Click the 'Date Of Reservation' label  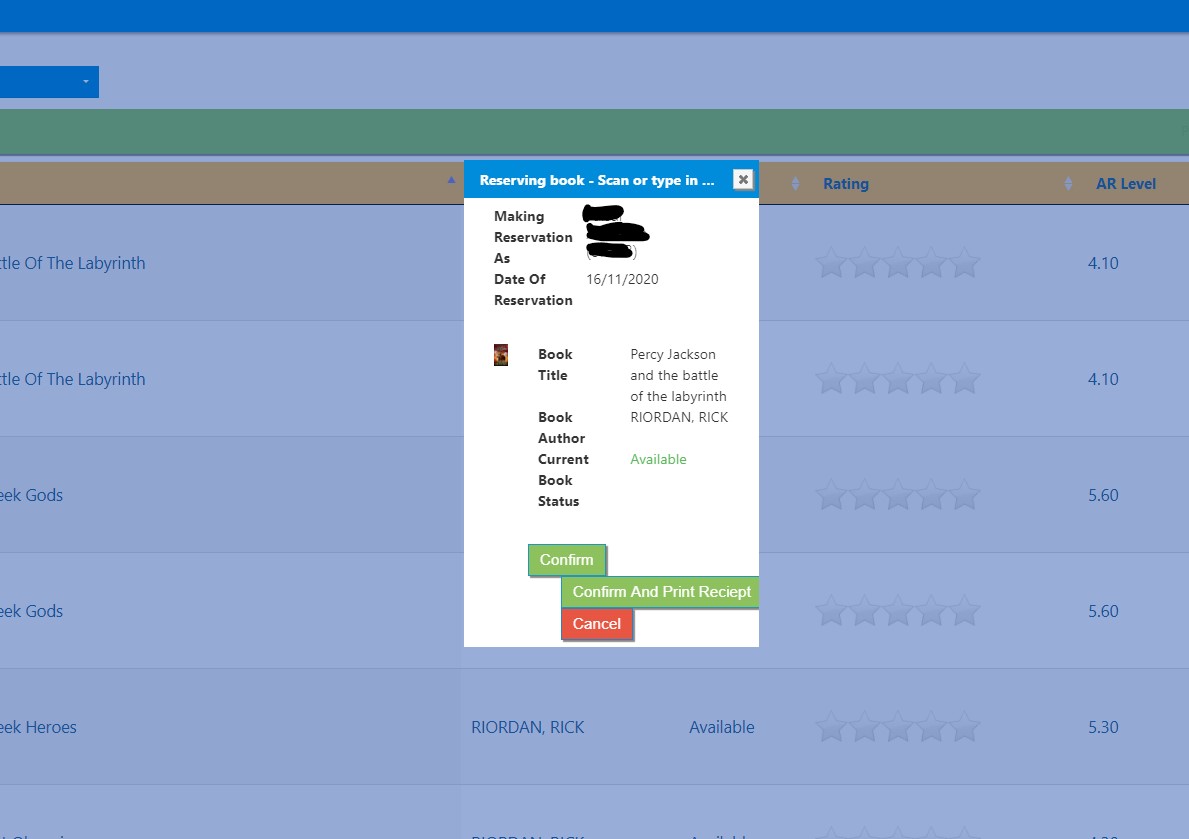(x=533, y=290)
